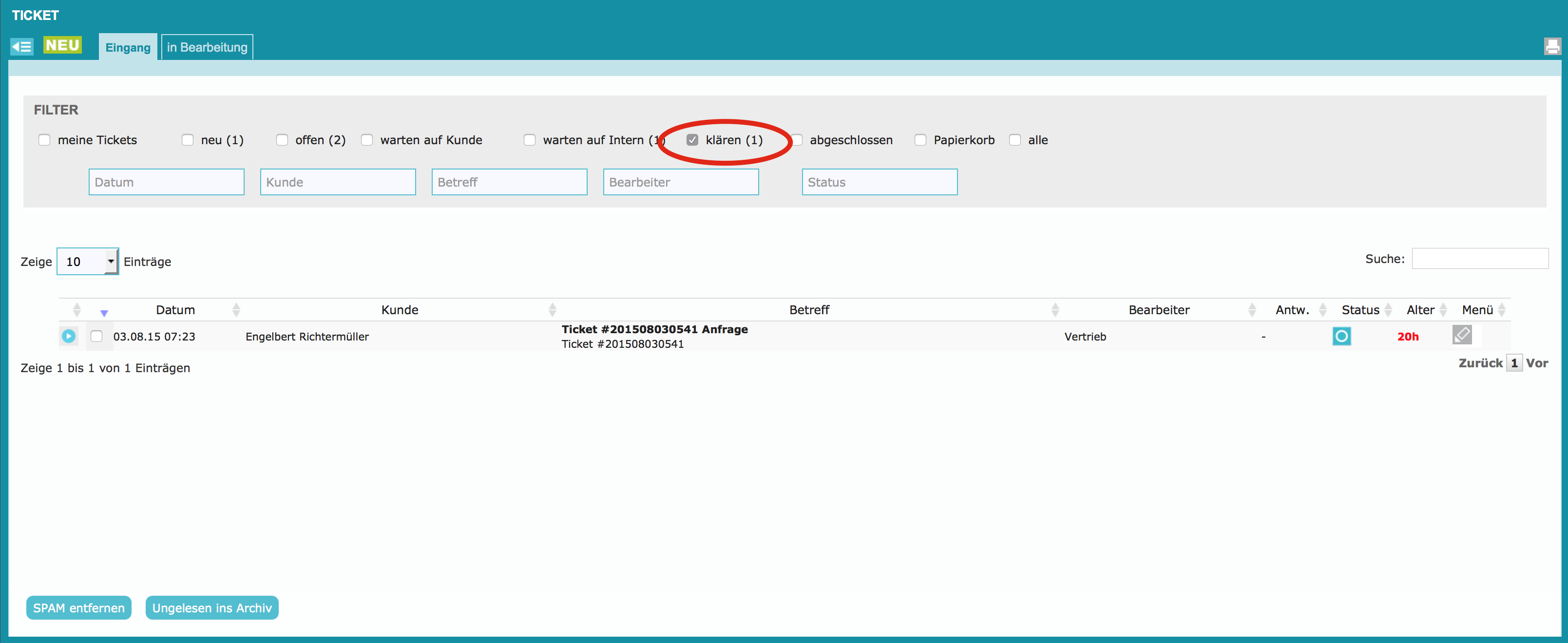Click the Ungelesen ins Archiv button
1568x643 pixels.
click(x=212, y=608)
